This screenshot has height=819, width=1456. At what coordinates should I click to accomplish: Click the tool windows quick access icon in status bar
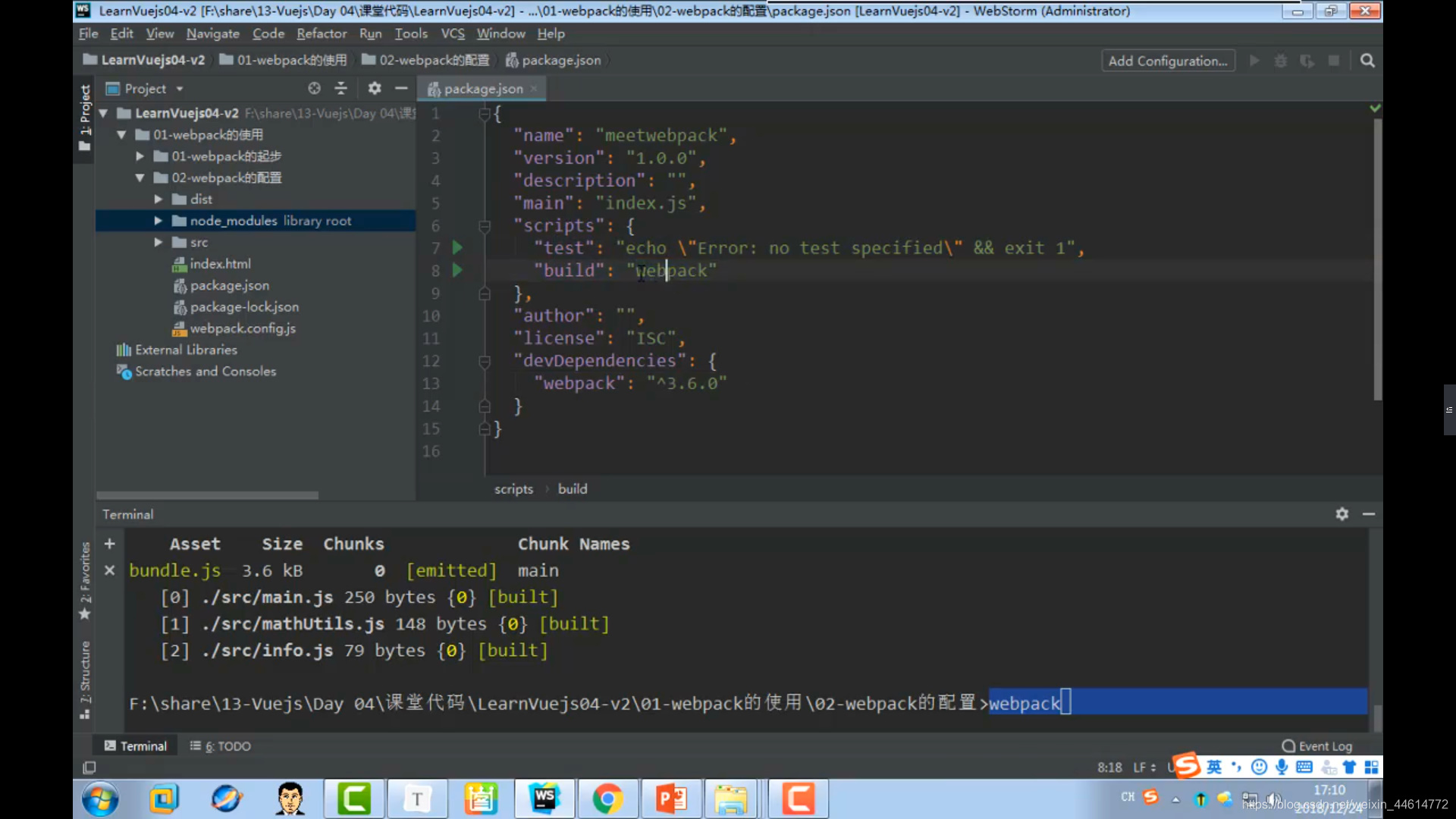coord(89,767)
